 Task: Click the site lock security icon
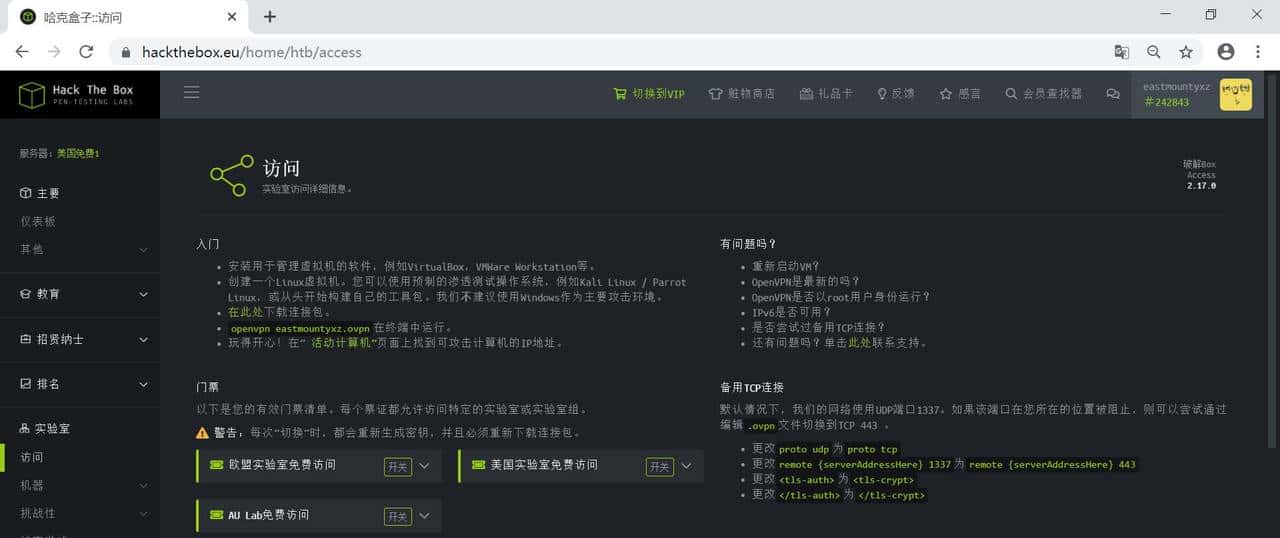[126, 52]
